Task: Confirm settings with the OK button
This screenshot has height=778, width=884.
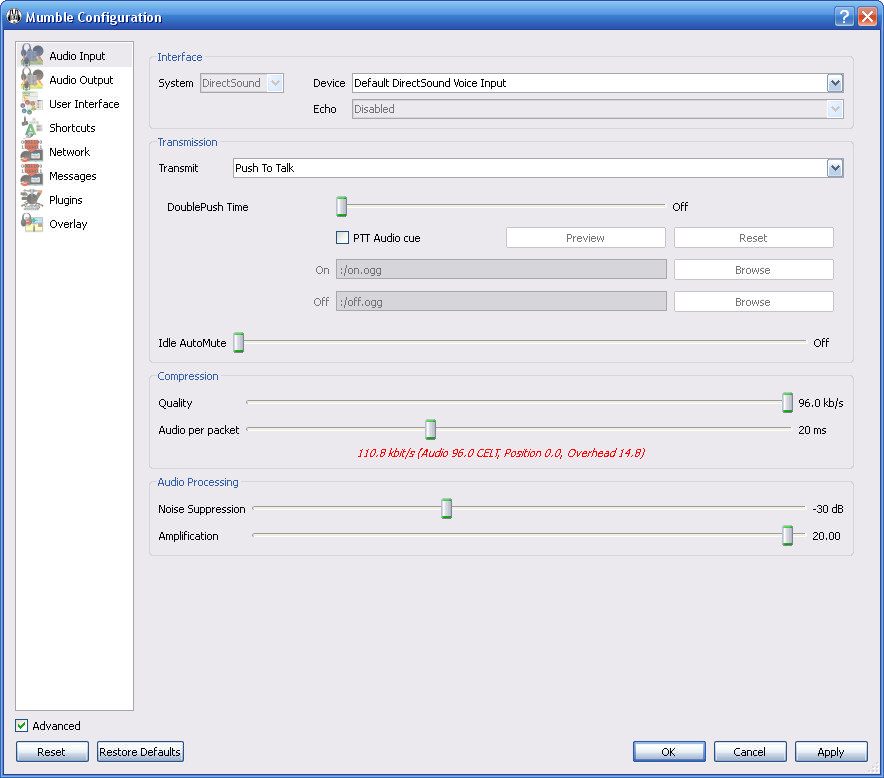Action: [669, 752]
